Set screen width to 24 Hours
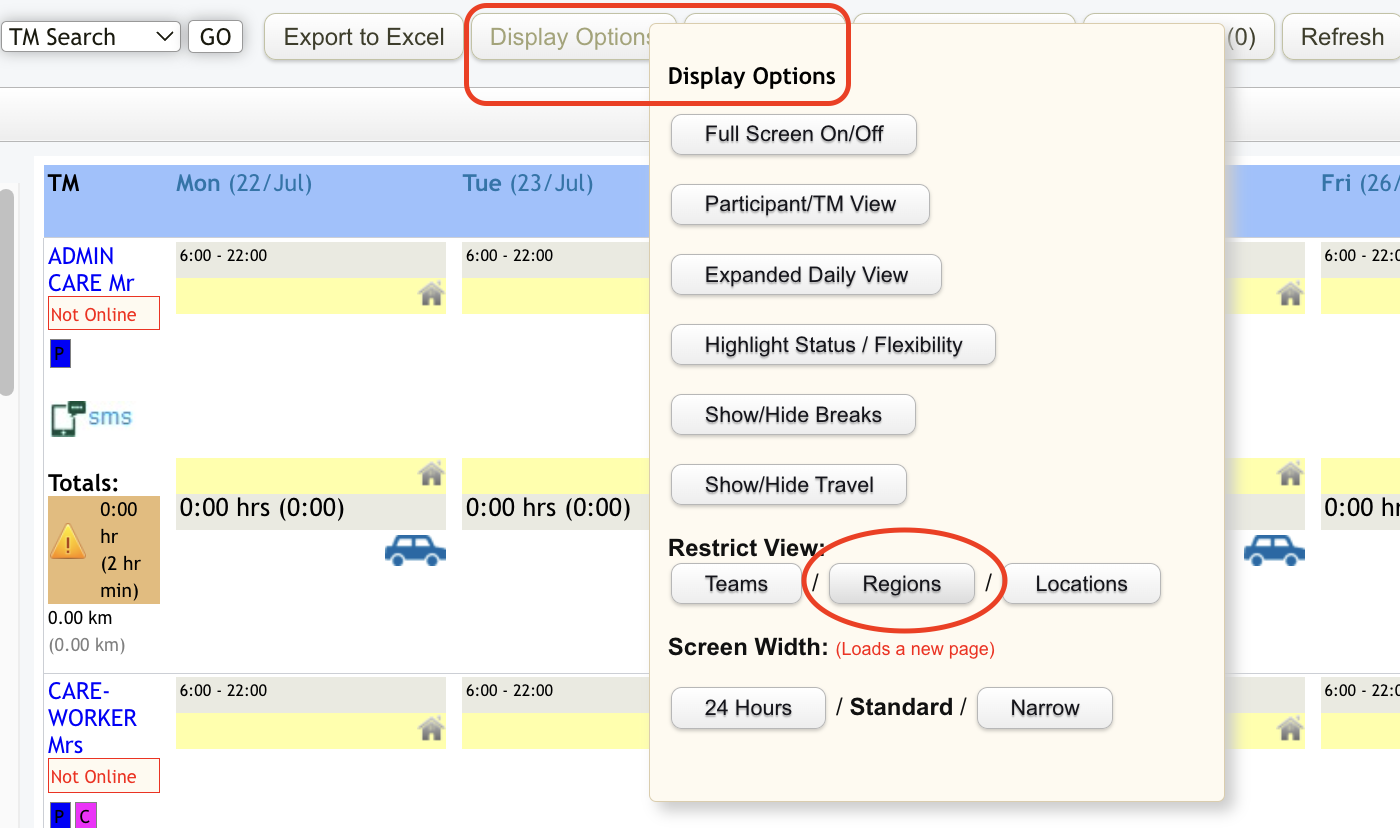Screen dimensions: 1400x828 coord(748,708)
